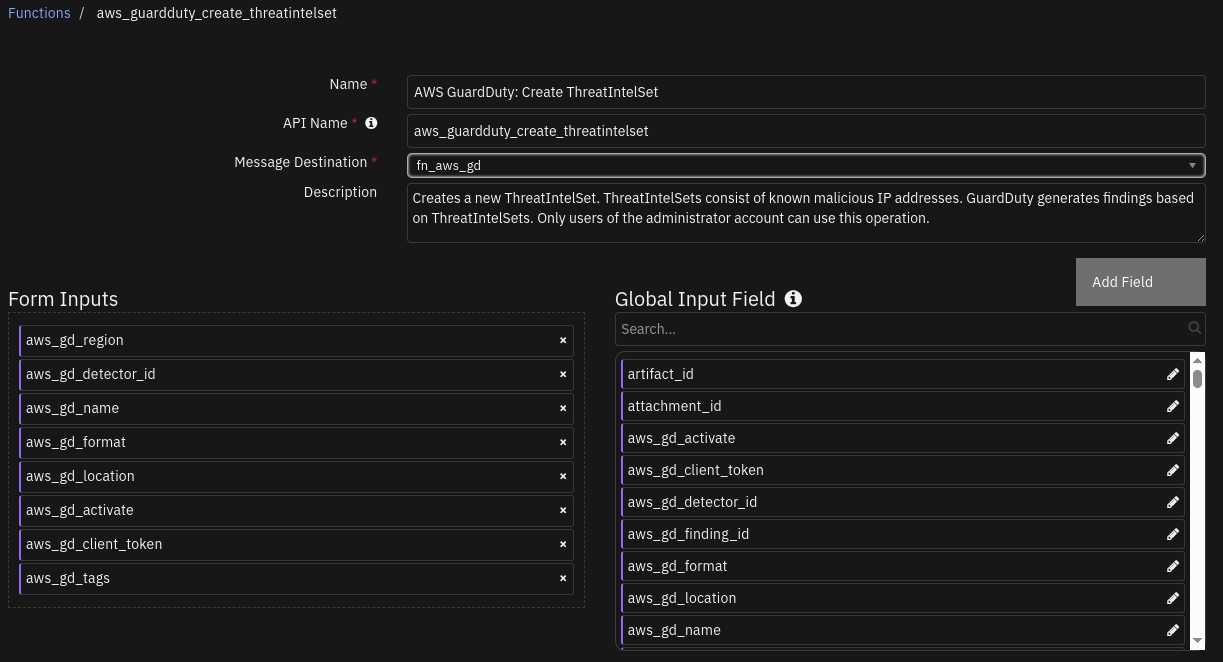Remove aws_gd_region from Form Inputs
Image resolution: width=1223 pixels, height=662 pixels.
(563, 340)
